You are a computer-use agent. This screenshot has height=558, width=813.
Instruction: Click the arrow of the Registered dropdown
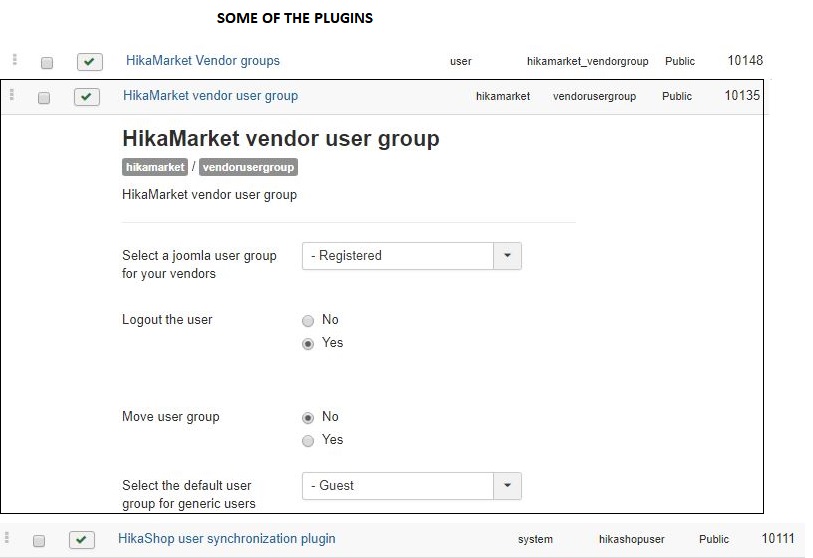(508, 256)
